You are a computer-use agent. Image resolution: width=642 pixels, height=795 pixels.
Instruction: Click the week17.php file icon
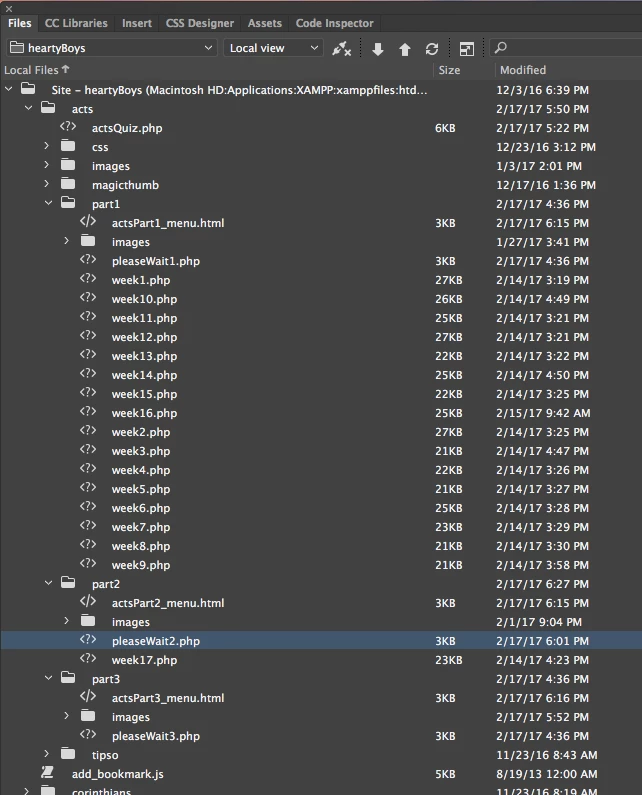[88, 659]
